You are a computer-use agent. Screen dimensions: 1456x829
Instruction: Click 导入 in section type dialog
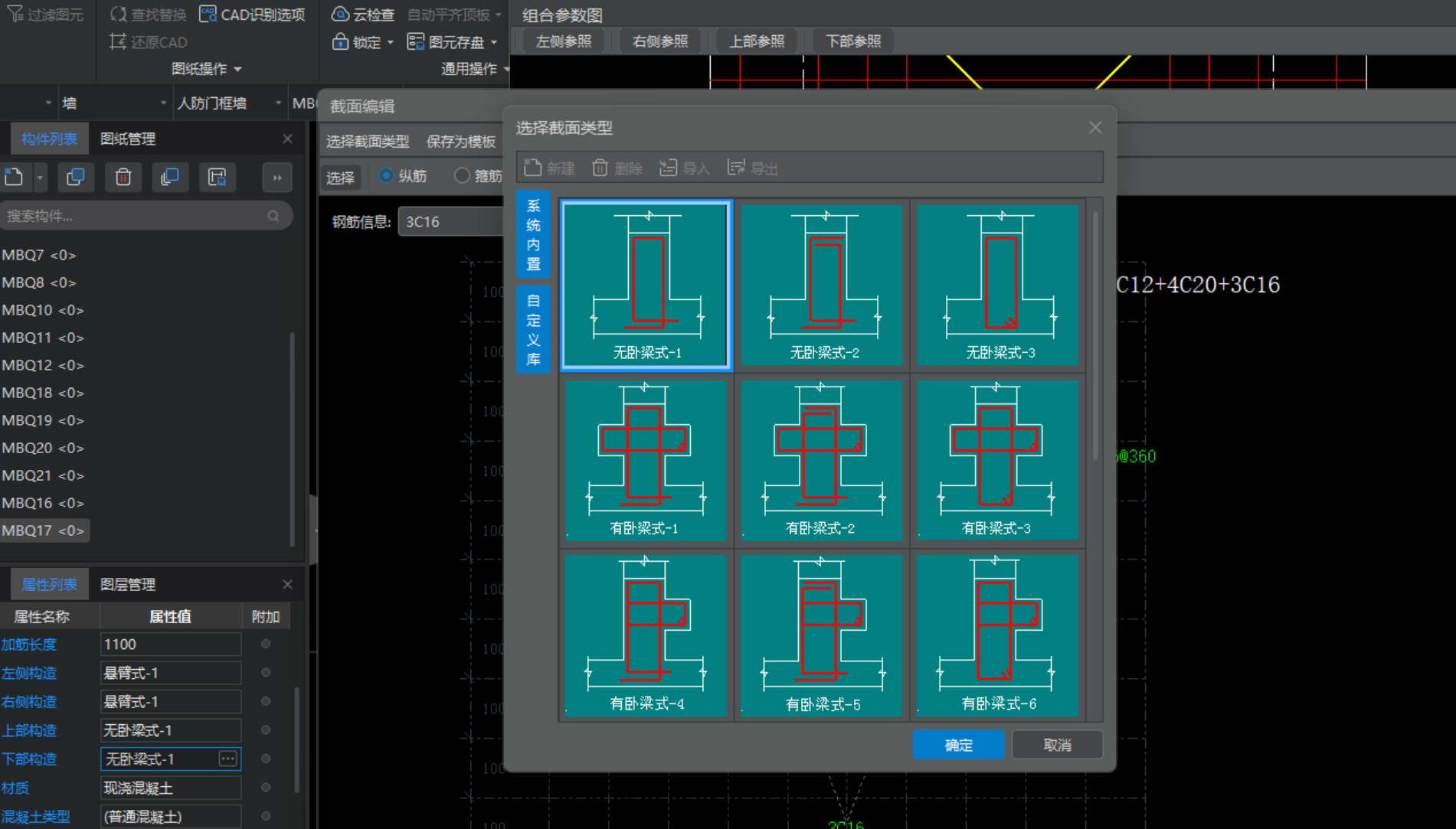(x=685, y=168)
